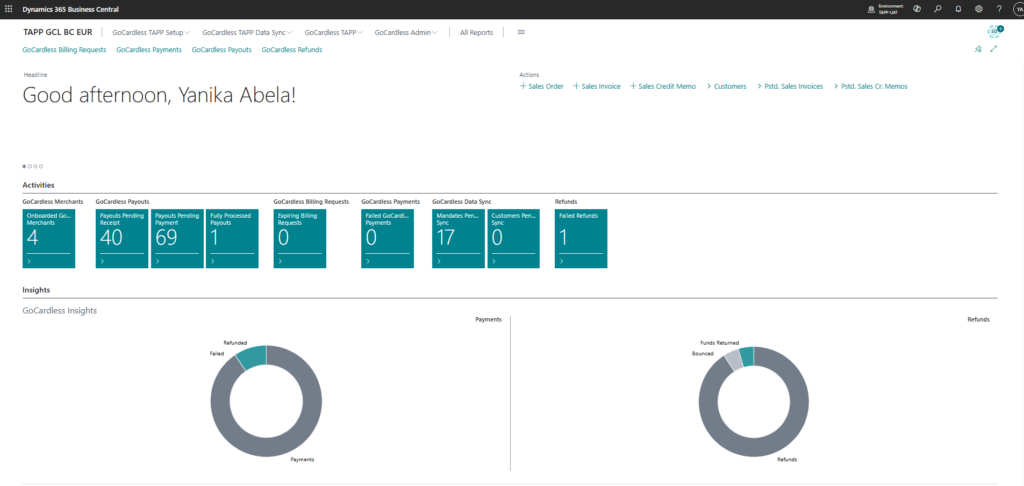Create a new Sales Credit Memo

click(x=663, y=86)
